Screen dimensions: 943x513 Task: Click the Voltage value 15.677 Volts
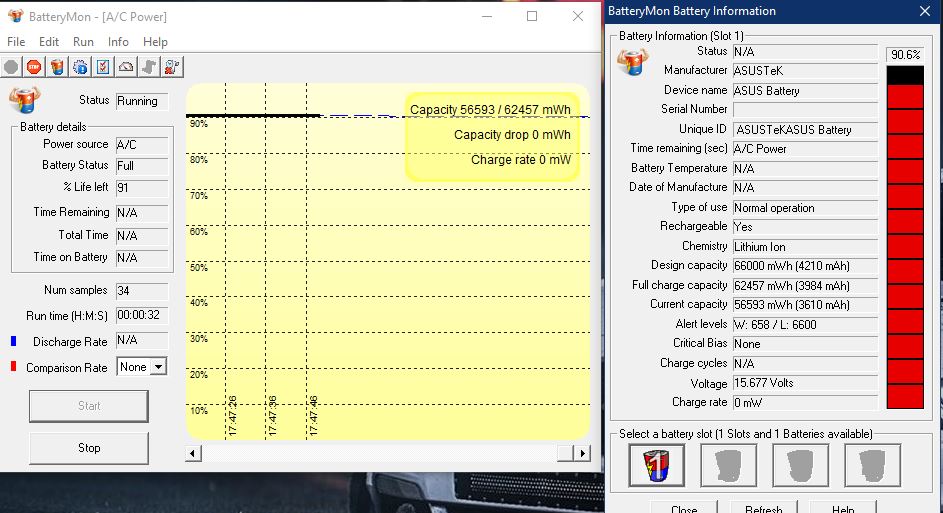tap(805, 383)
